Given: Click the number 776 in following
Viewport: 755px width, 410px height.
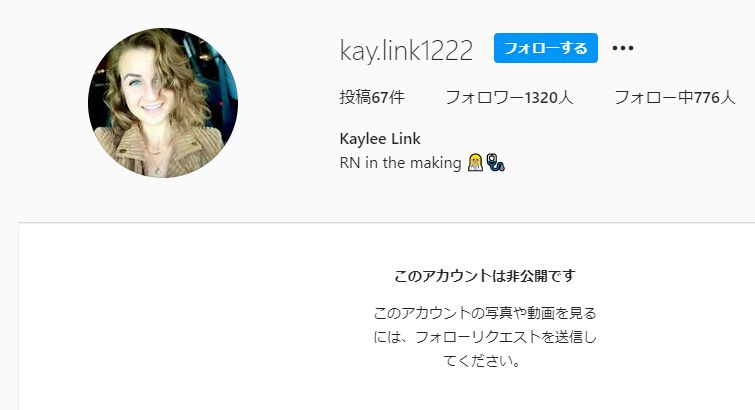Looking at the screenshot, I should (706, 98).
